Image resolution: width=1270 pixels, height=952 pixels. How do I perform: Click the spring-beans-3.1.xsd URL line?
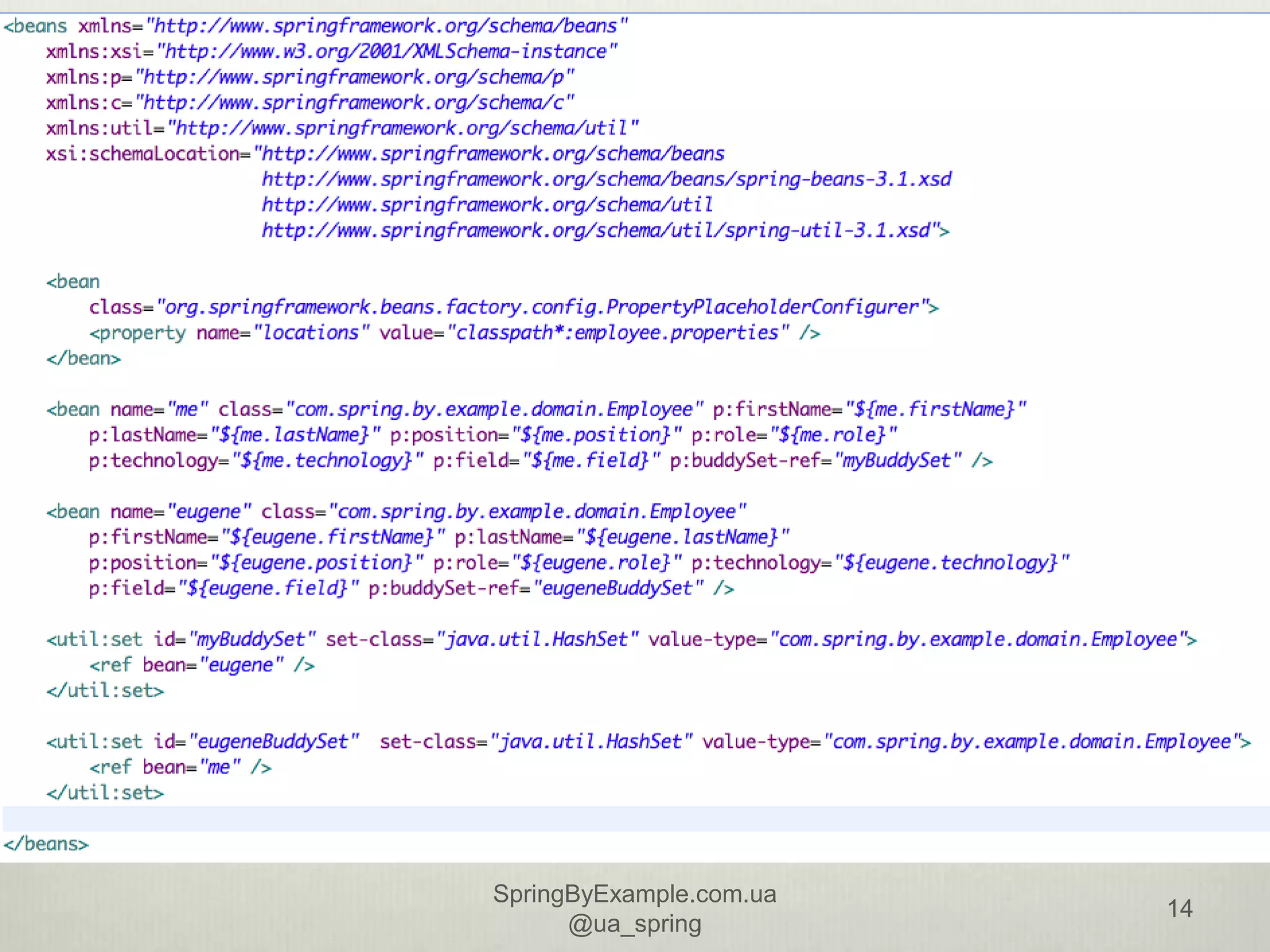click(606, 180)
